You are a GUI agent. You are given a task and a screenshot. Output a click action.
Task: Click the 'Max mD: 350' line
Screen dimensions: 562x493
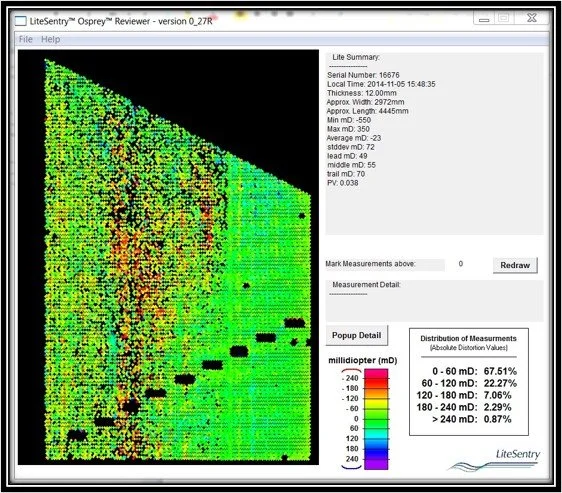(348, 129)
